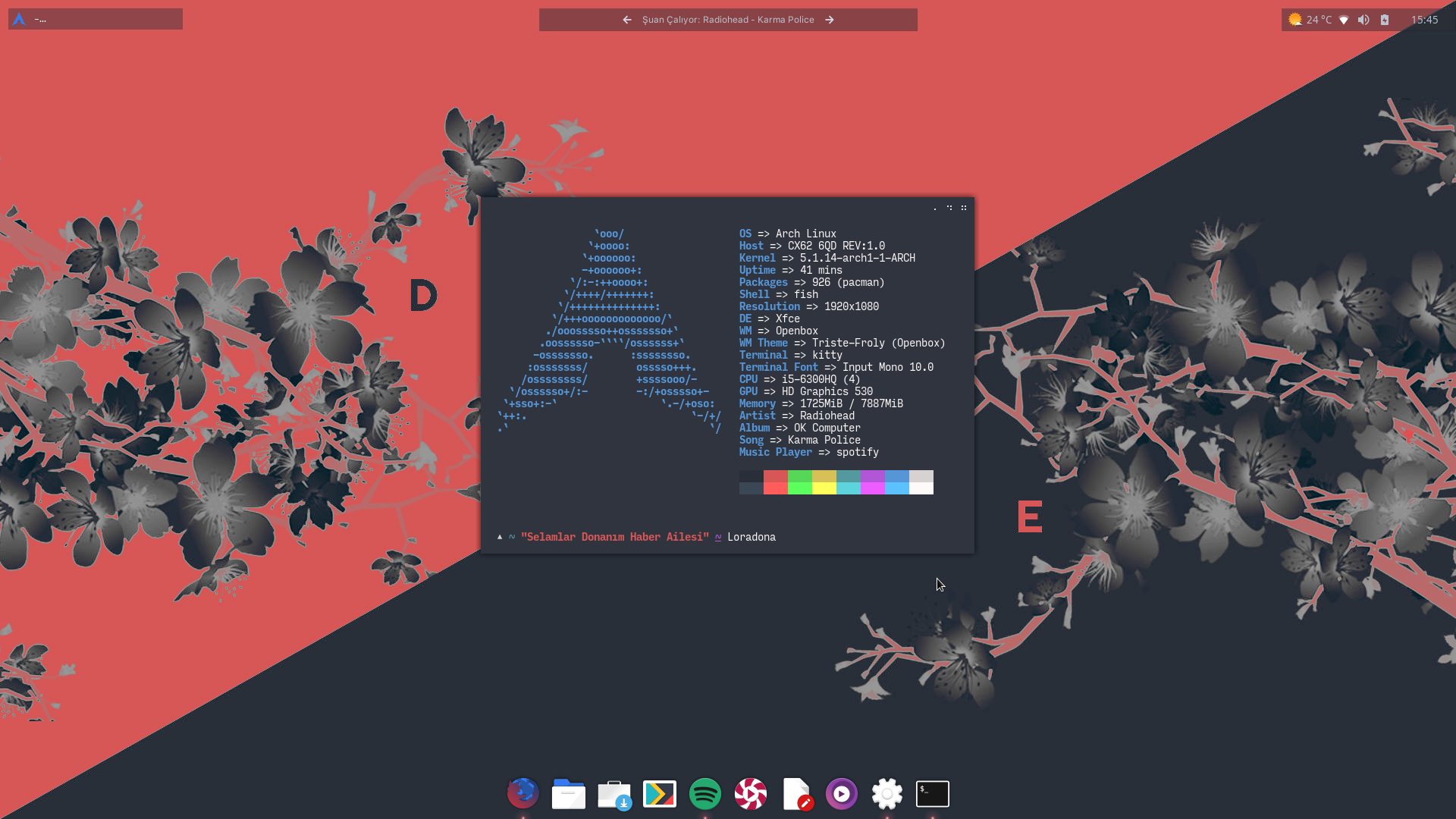
Task: Click the green swatch in terminal palette
Action: [800, 482]
